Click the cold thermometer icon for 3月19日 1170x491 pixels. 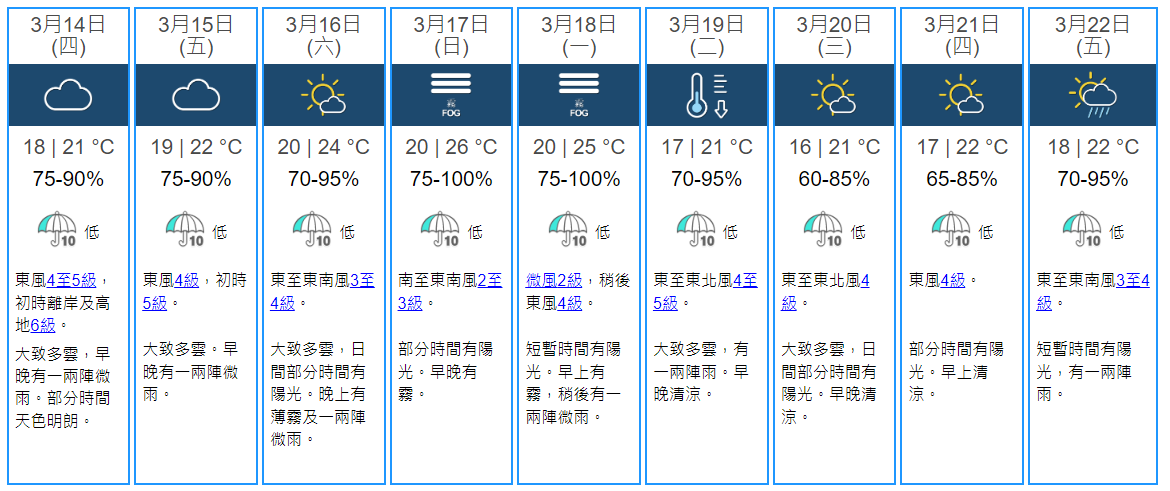(x=707, y=96)
